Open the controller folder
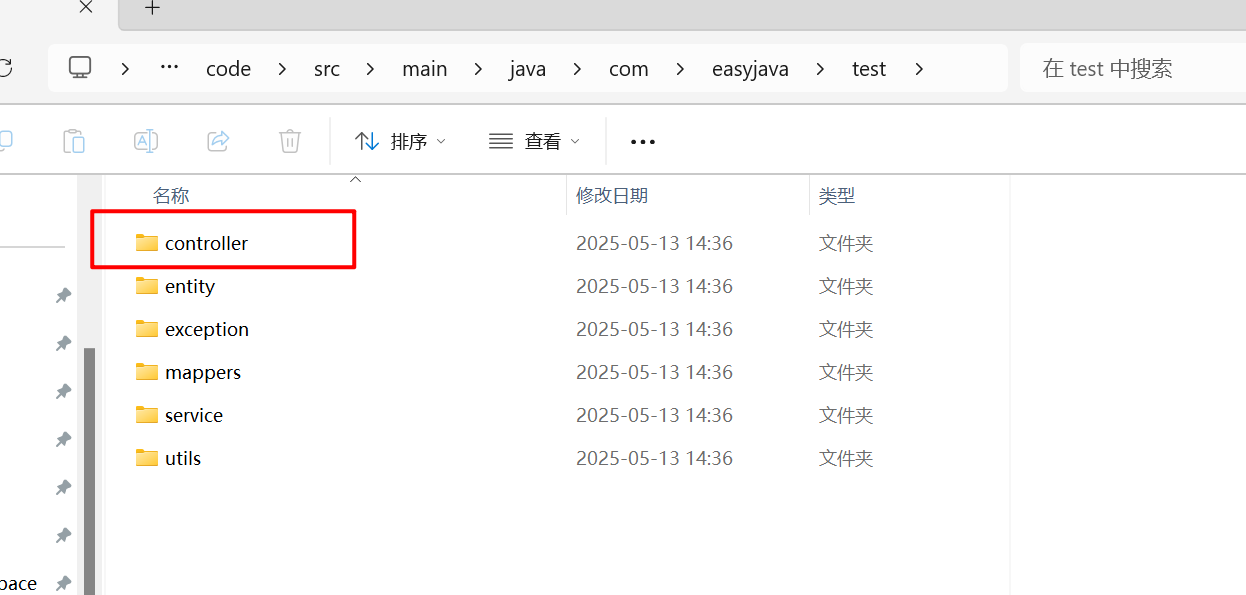 pos(206,243)
